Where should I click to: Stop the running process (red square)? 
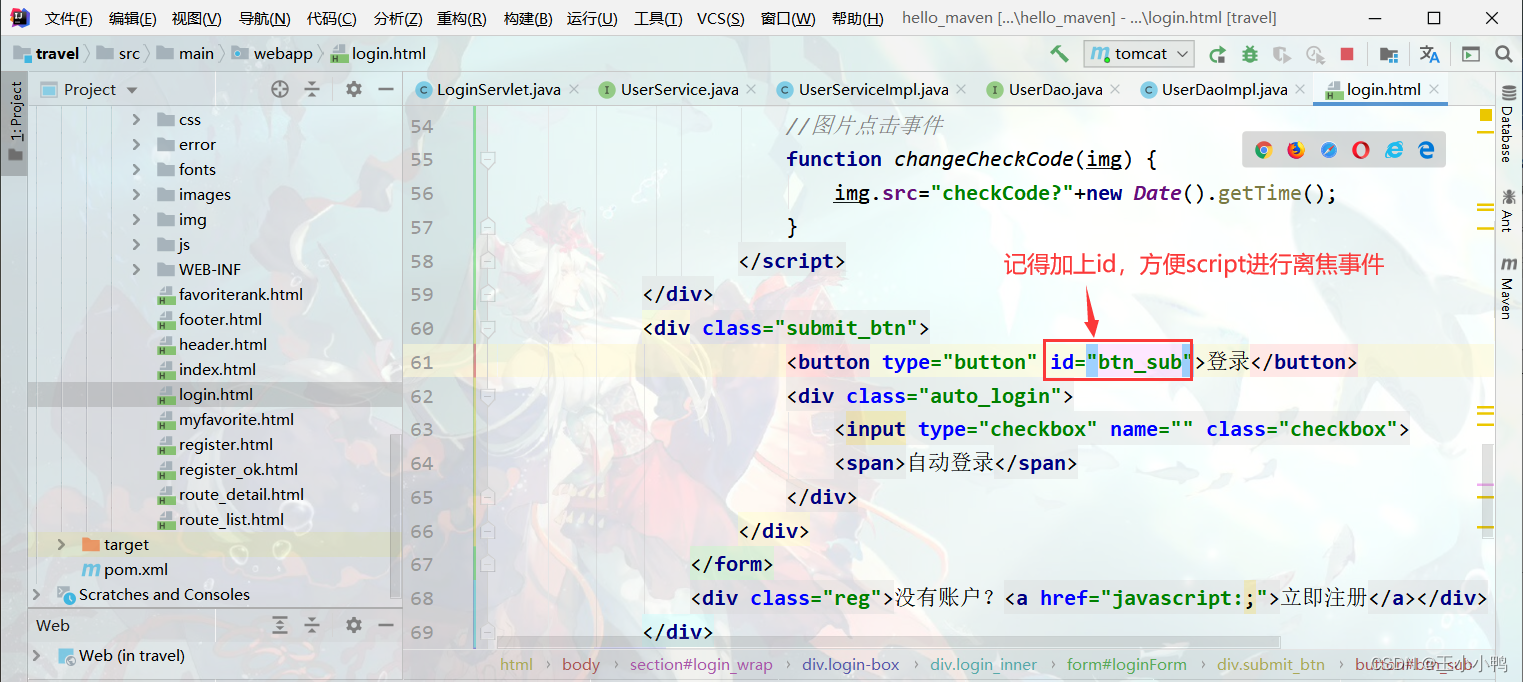1347,54
